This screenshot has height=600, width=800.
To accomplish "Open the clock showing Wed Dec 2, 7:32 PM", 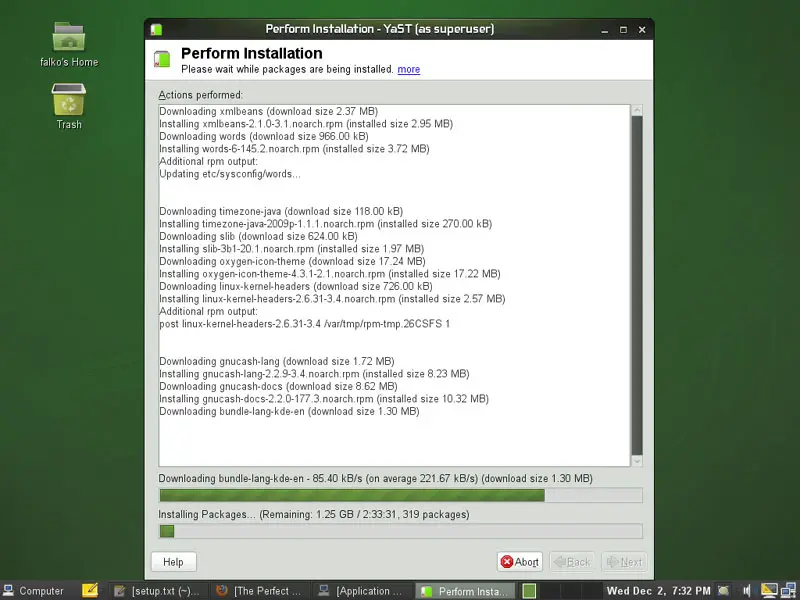I will [658, 591].
